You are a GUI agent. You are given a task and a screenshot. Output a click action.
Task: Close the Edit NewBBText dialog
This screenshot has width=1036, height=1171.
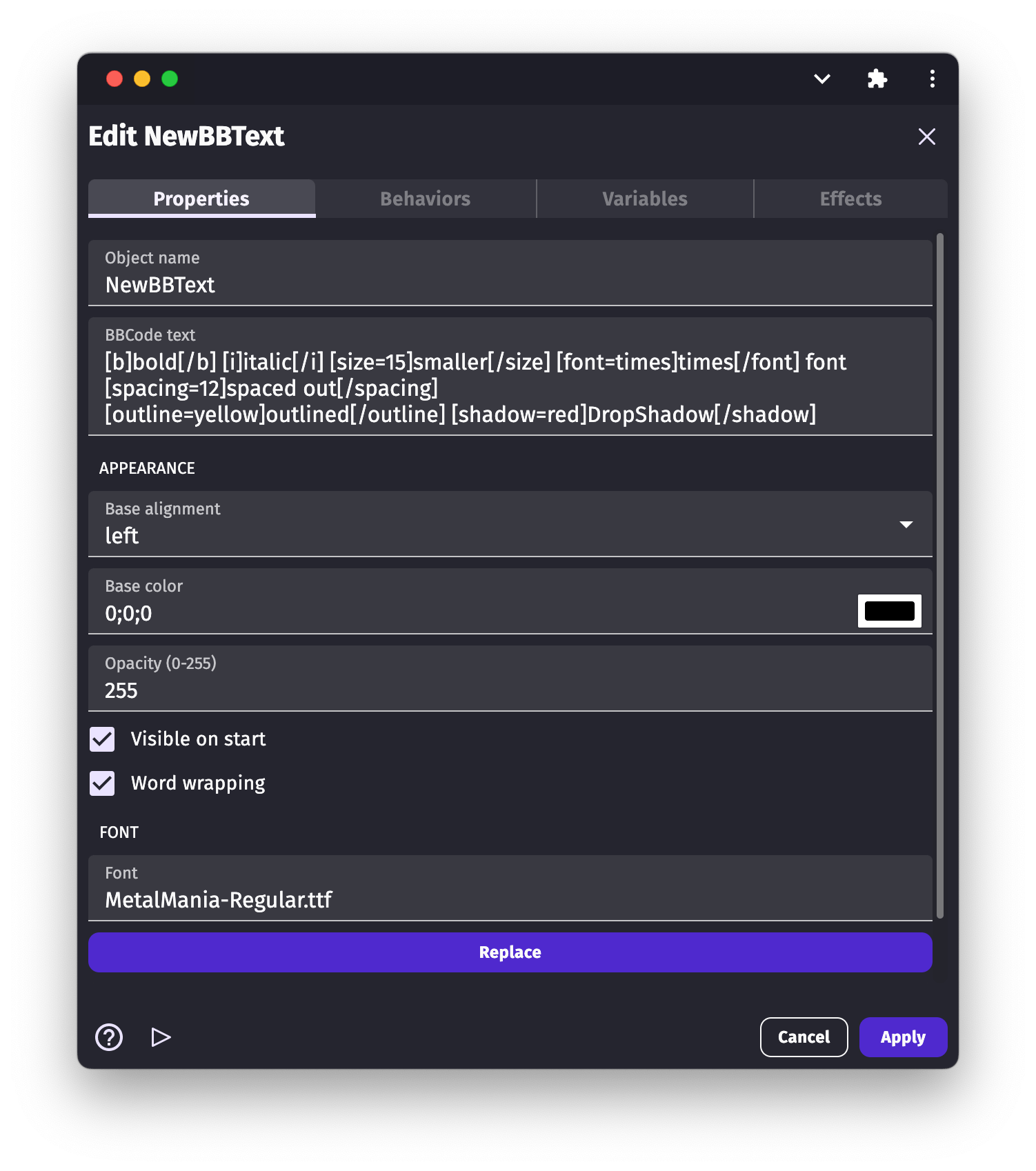coord(926,137)
